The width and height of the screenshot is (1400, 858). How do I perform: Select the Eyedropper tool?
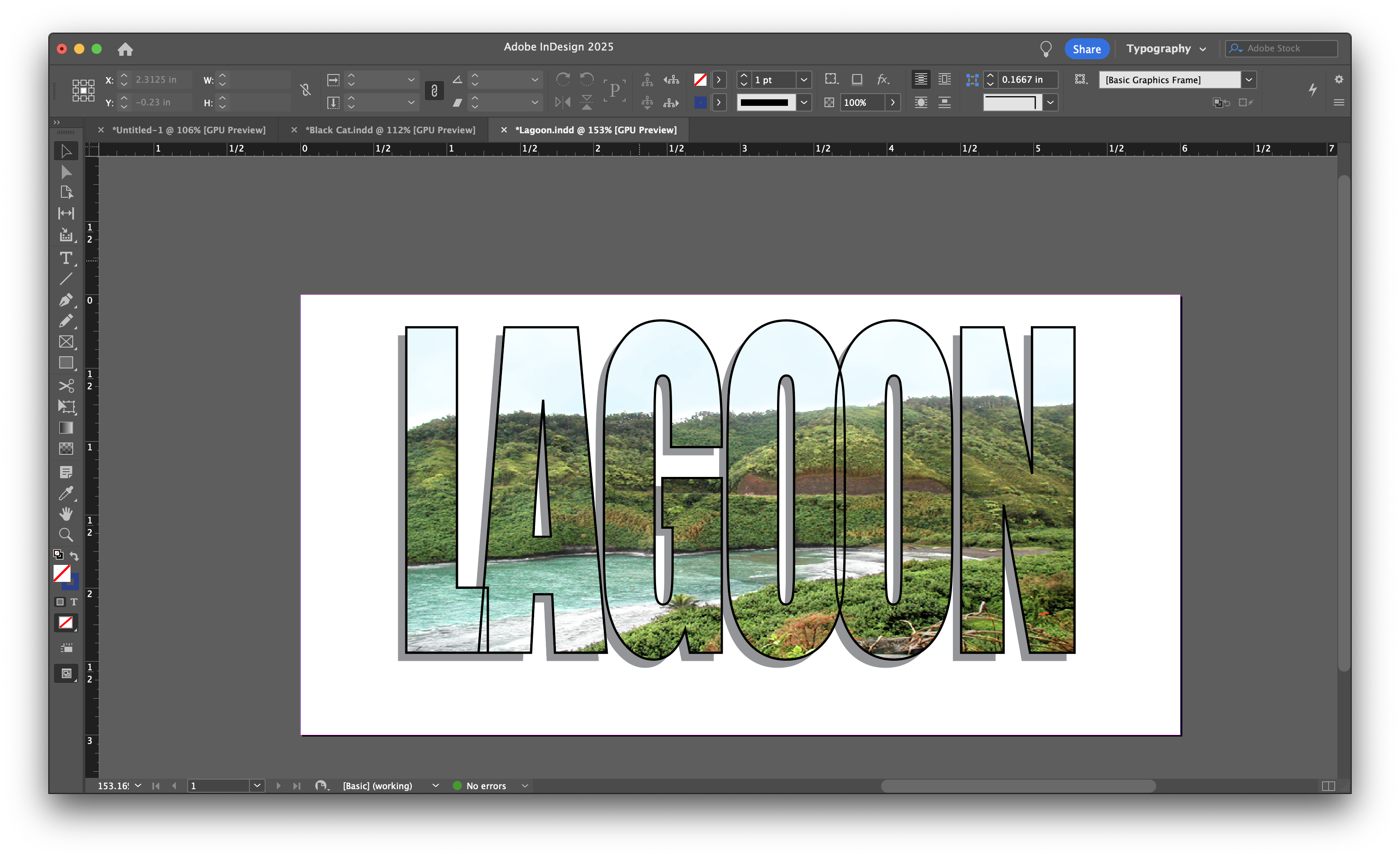tap(66, 493)
